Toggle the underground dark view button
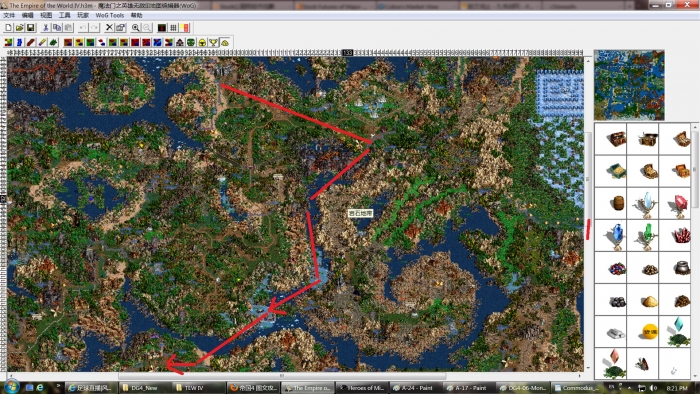Image resolution: width=700 pixels, height=394 pixels. 162,28
